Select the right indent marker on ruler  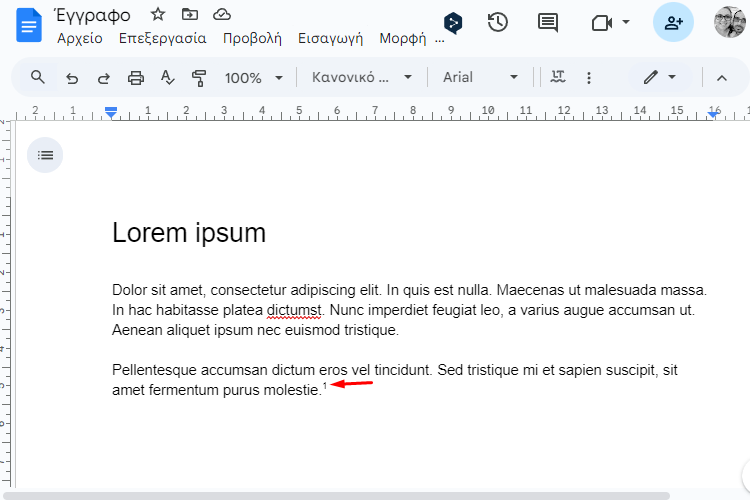713,114
